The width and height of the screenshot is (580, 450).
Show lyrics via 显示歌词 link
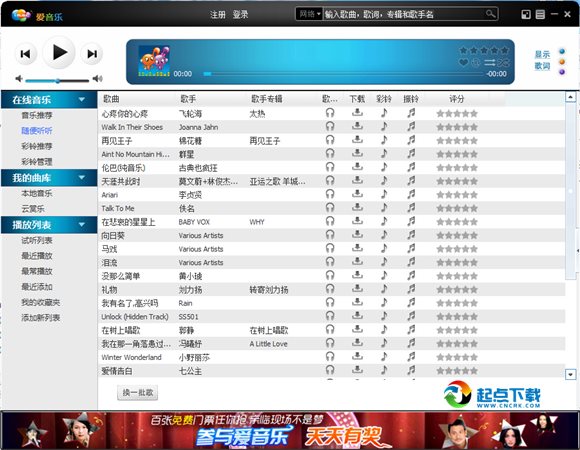(x=542, y=60)
